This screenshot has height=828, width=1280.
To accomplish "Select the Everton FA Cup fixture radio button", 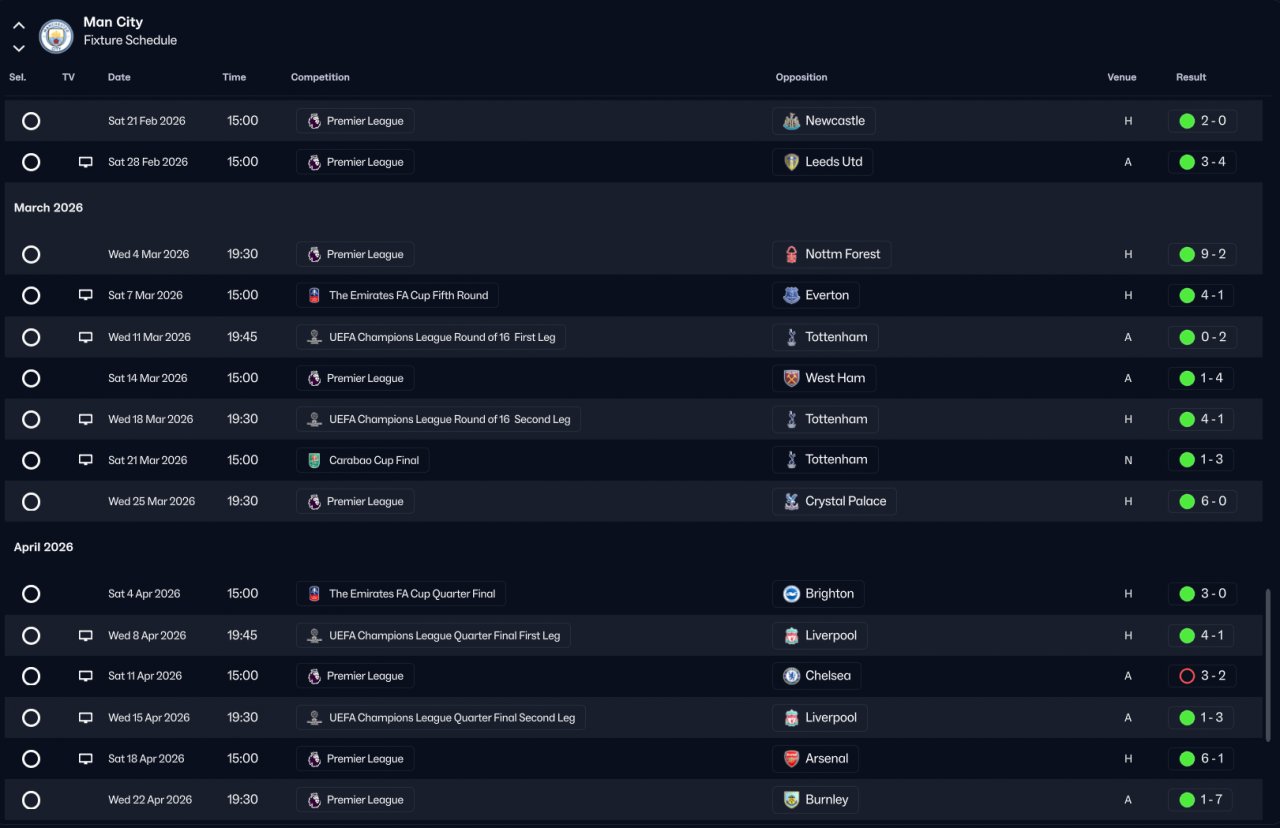I will pos(31,295).
